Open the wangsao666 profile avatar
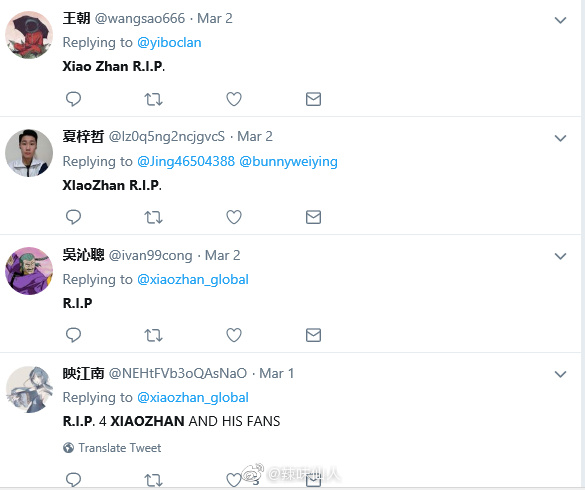 coord(29,35)
